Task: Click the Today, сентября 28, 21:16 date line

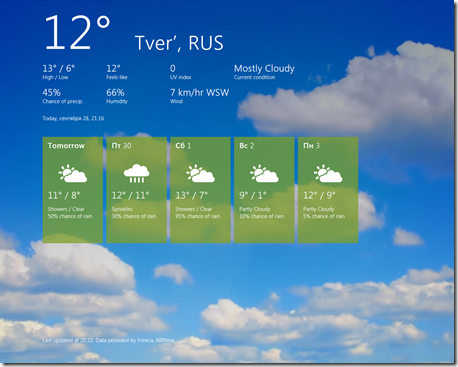Action: pos(73,118)
